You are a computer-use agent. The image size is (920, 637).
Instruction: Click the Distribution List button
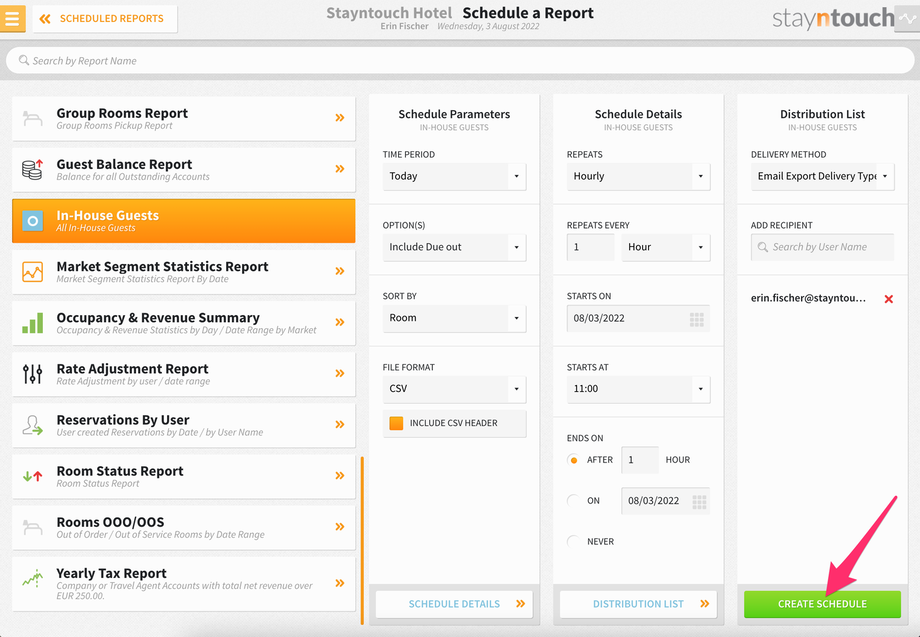(x=638, y=604)
